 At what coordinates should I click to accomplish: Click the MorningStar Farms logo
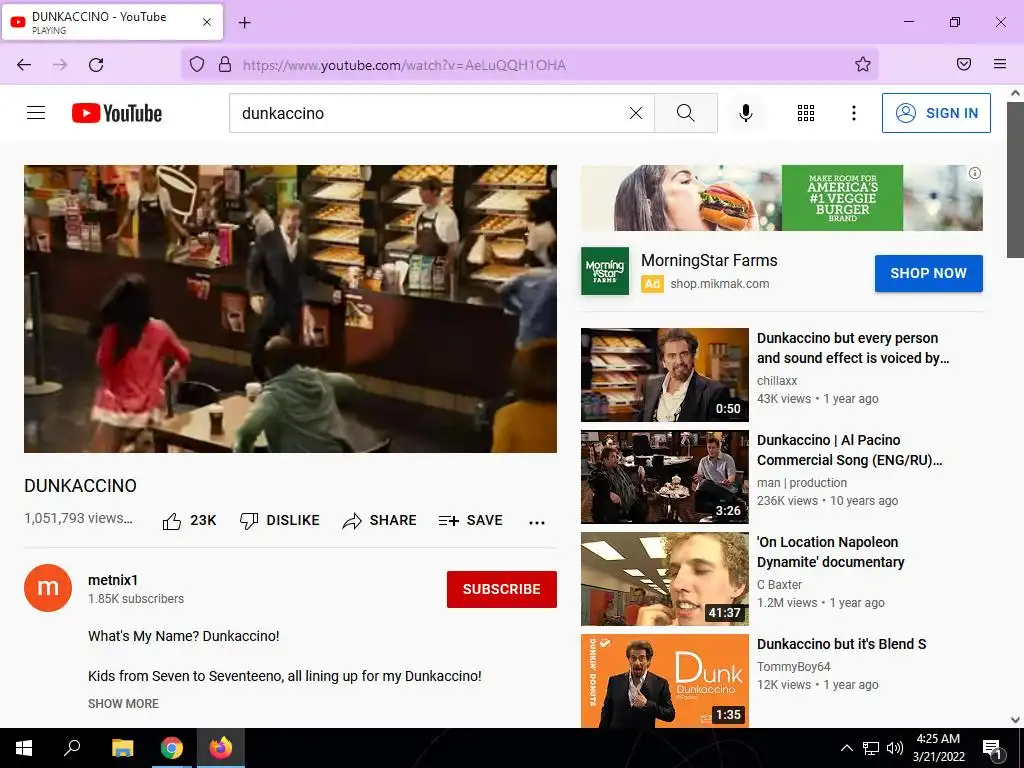tap(605, 271)
